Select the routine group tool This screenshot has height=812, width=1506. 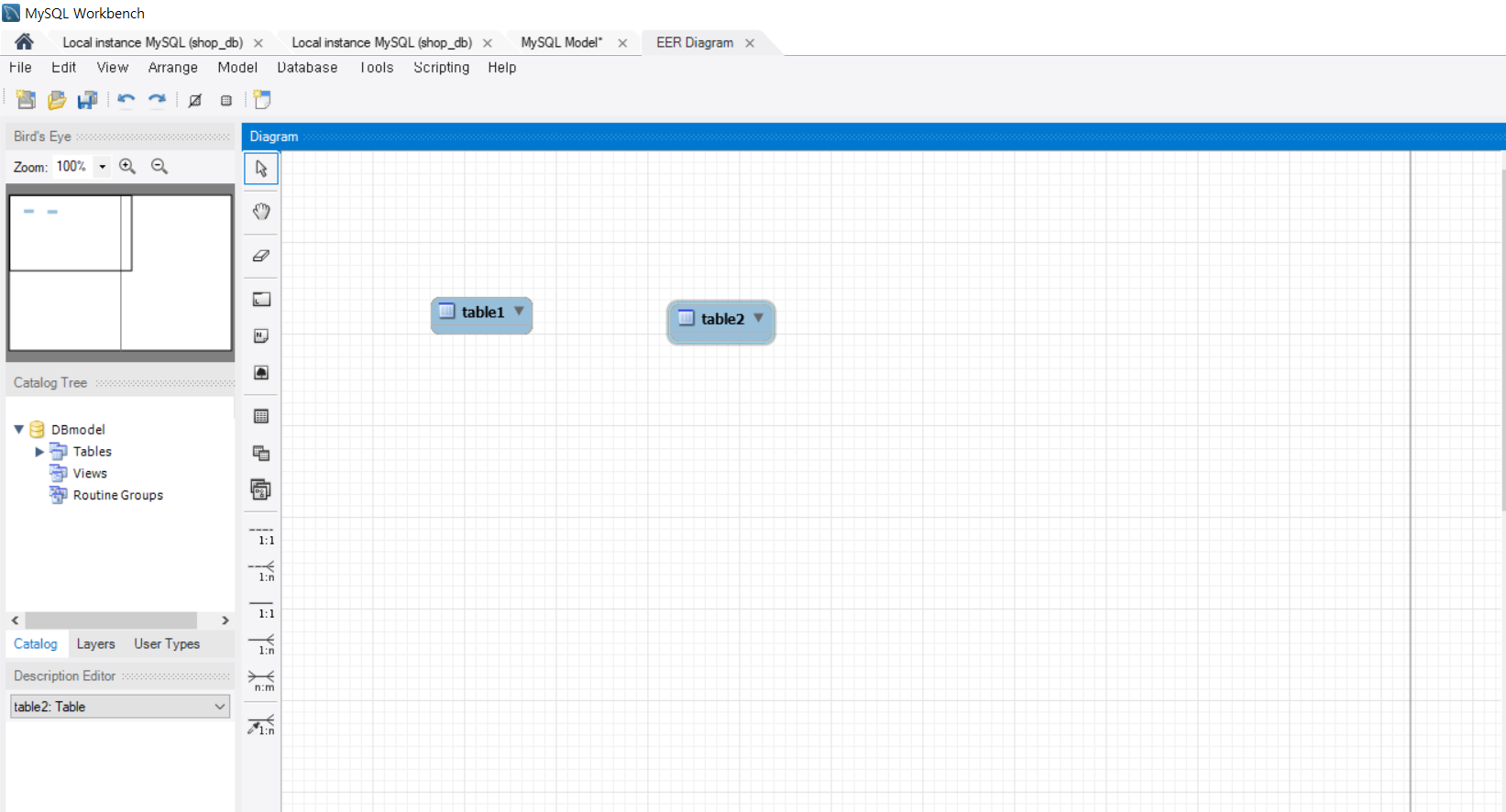pos(261,489)
